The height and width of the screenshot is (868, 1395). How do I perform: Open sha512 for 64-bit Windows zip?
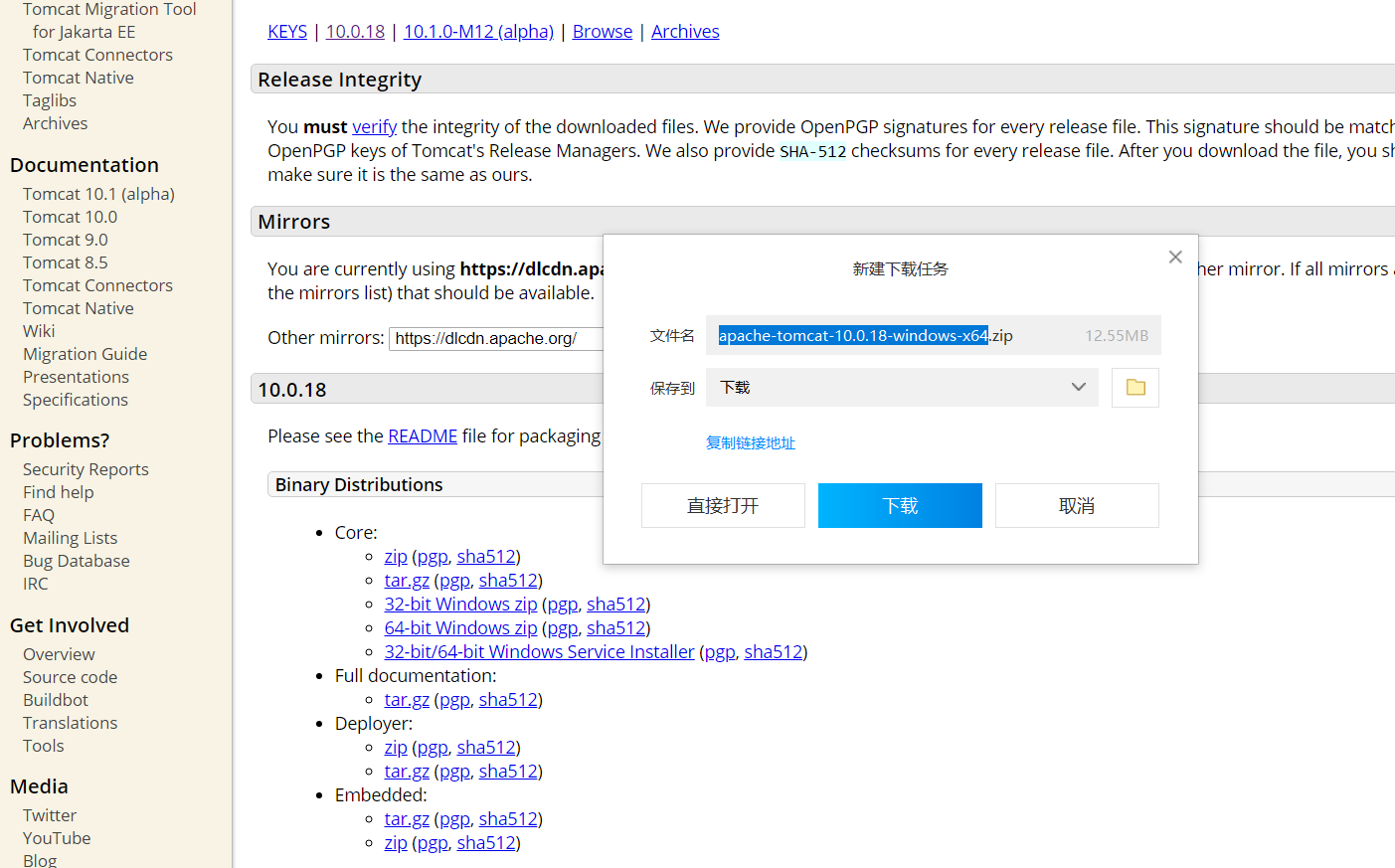coord(615,627)
